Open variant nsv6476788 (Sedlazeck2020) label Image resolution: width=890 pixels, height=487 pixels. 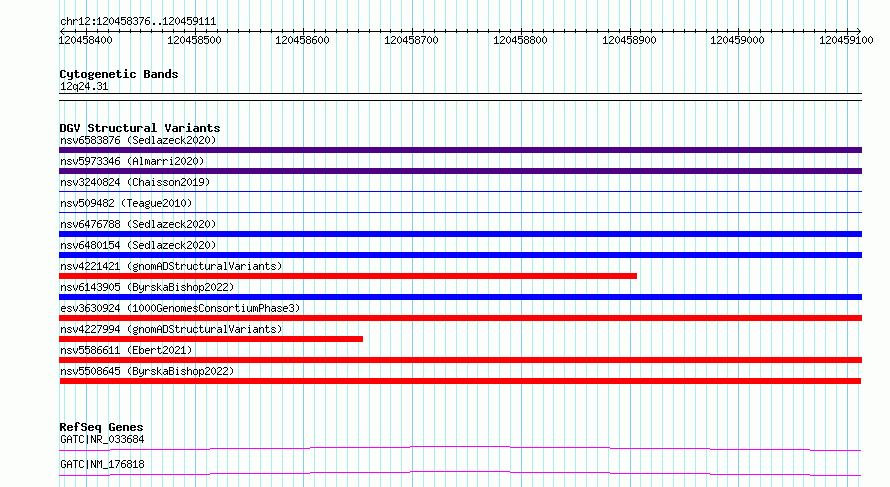click(x=138, y=224)
